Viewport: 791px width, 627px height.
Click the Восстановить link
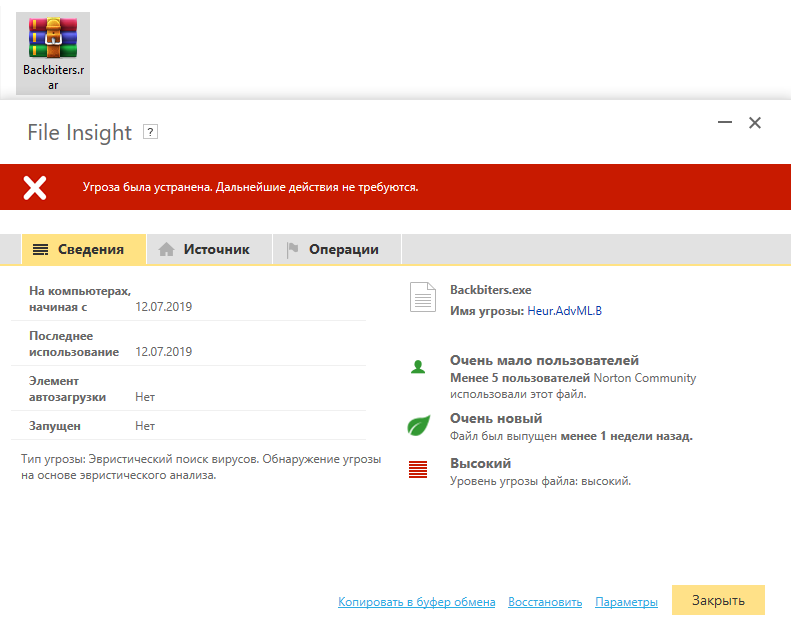pyautogui.click(x=545, y=602)
